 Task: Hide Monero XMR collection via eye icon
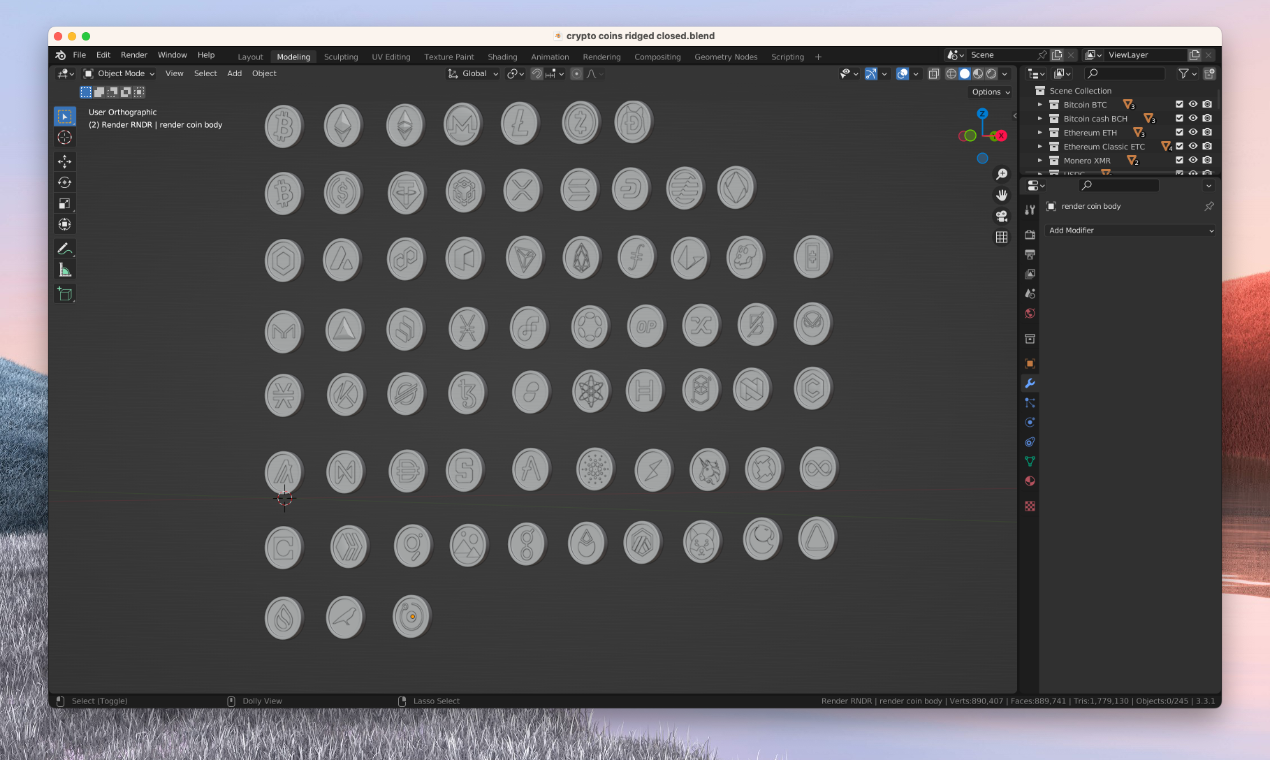tap(1193, 160)
